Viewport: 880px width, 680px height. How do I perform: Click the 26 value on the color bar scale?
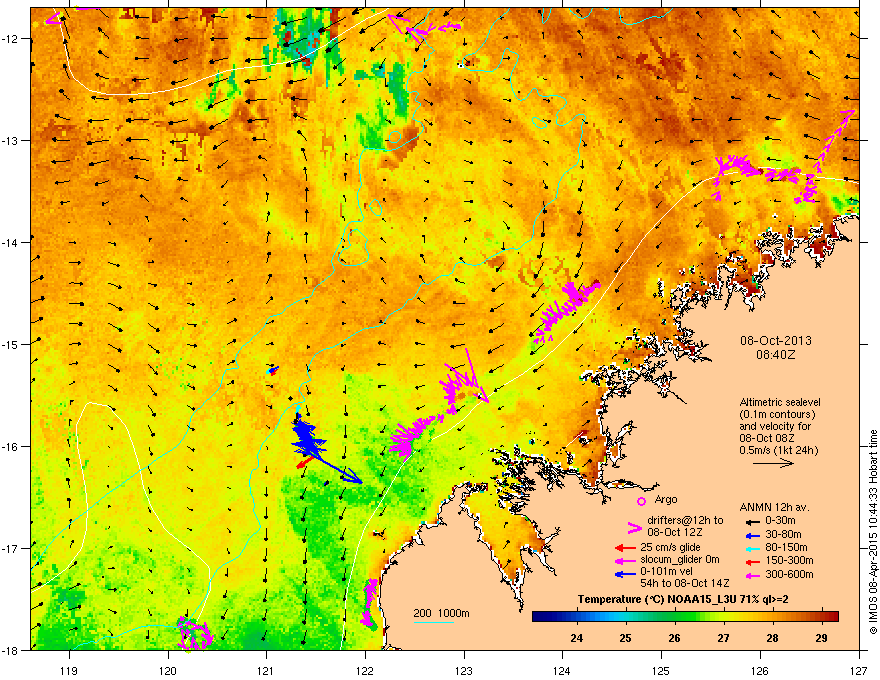(x=675, y=638)
